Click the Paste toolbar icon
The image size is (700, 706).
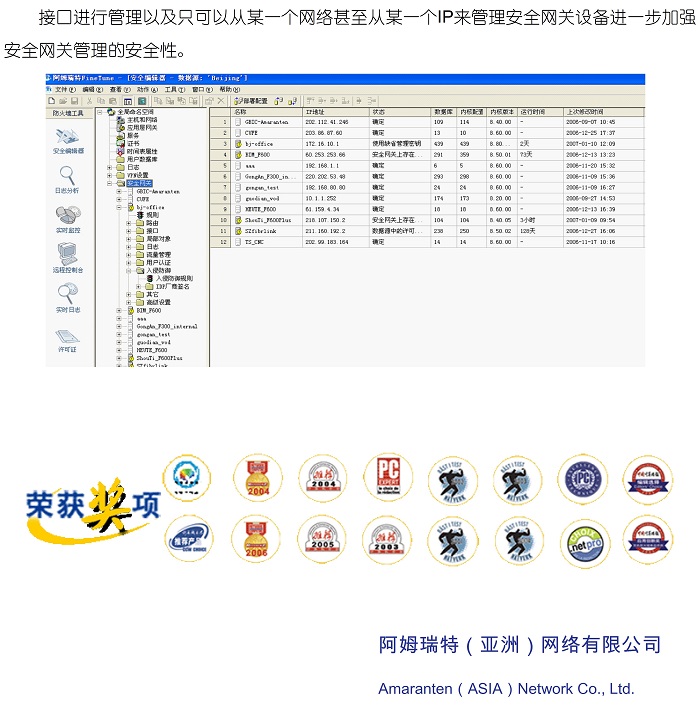coord(113,101)
